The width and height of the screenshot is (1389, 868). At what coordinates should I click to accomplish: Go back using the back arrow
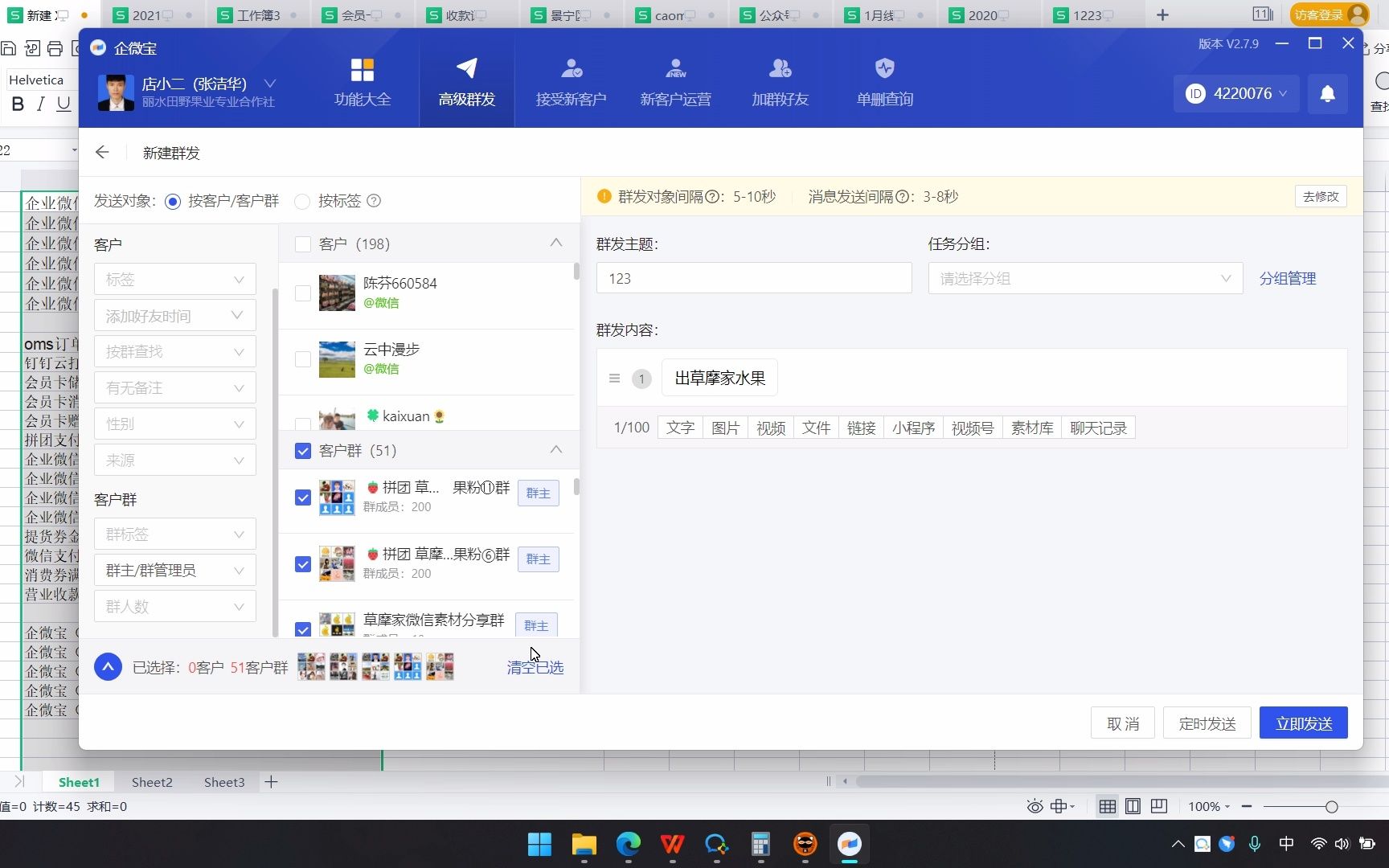click(102, 152)
